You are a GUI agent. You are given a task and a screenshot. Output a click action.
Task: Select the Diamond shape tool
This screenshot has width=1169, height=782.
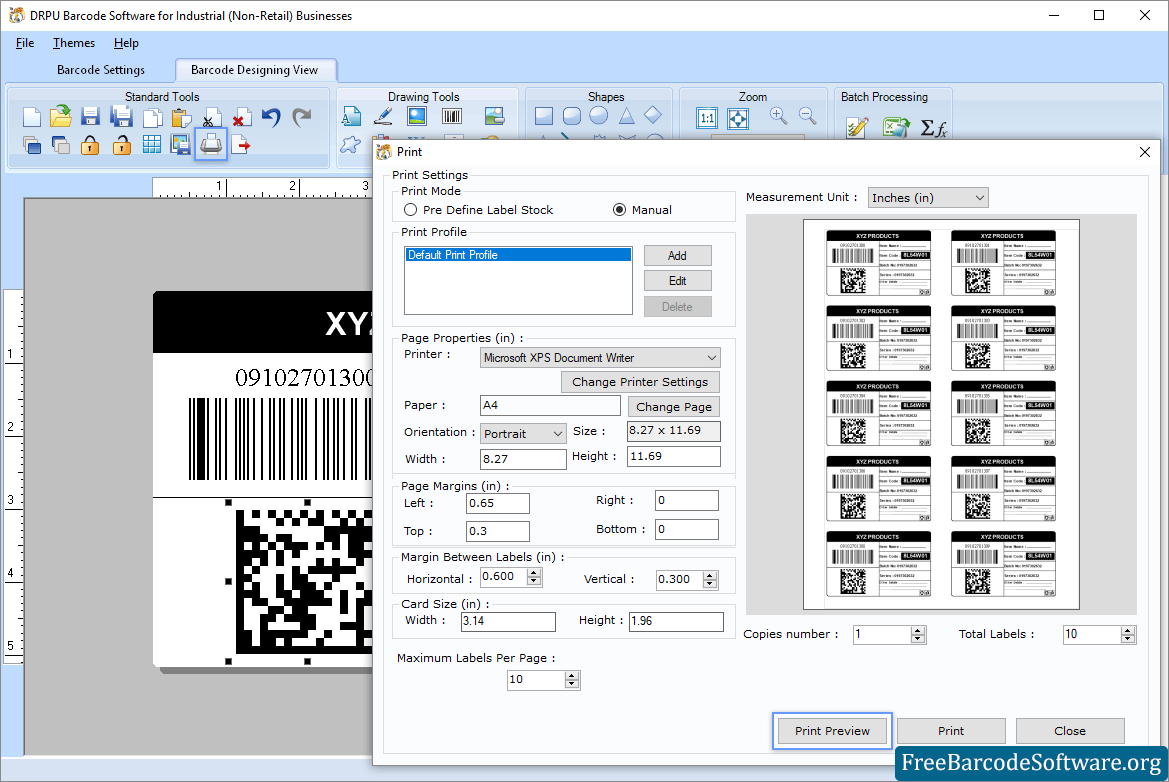click(653, 115)
